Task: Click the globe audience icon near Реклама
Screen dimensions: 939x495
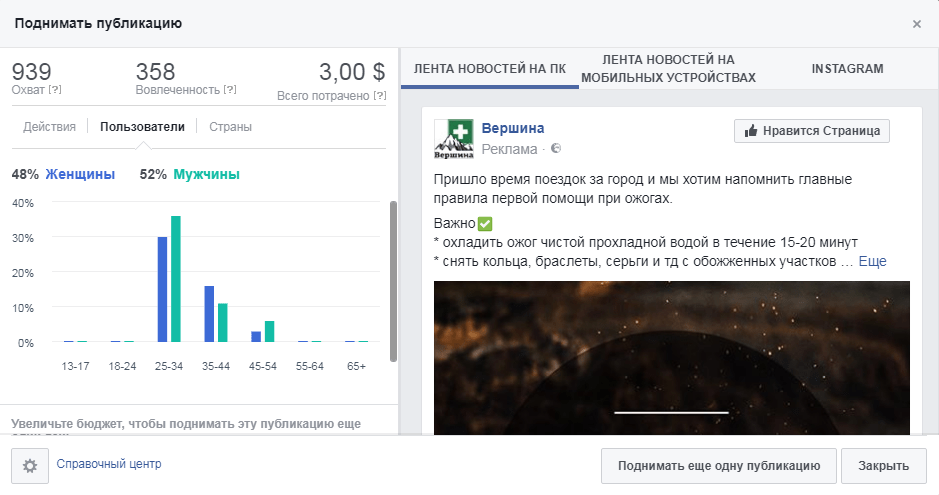Action: coord(556,148)
